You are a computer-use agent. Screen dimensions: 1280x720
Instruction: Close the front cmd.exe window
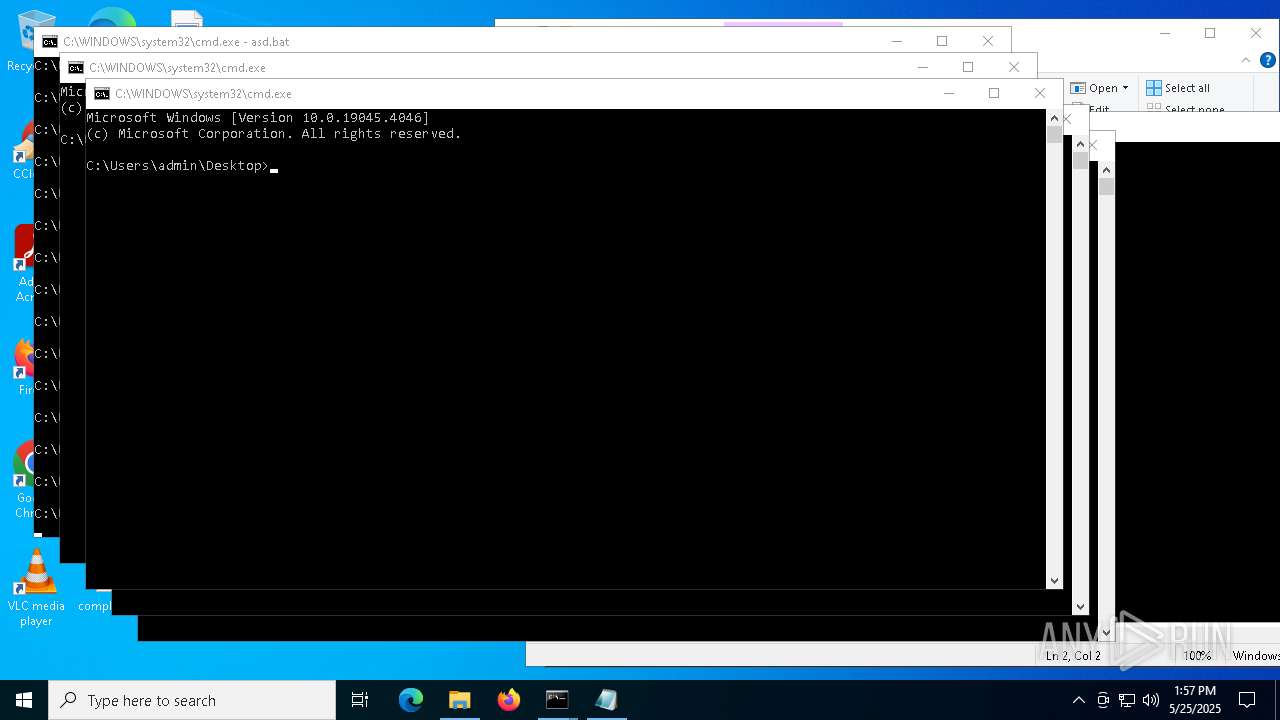1040,93
